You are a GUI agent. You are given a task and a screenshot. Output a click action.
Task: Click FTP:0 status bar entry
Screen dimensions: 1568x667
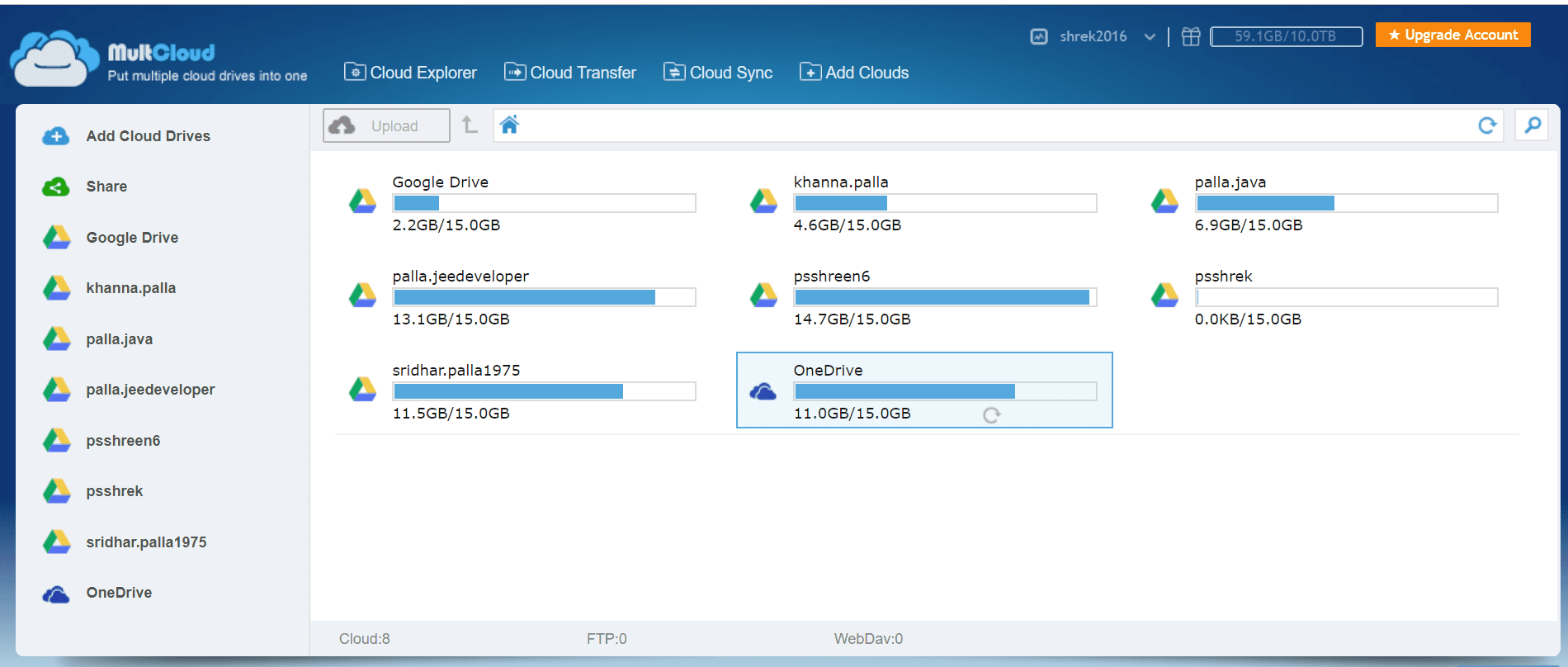[x=607, y=639]
